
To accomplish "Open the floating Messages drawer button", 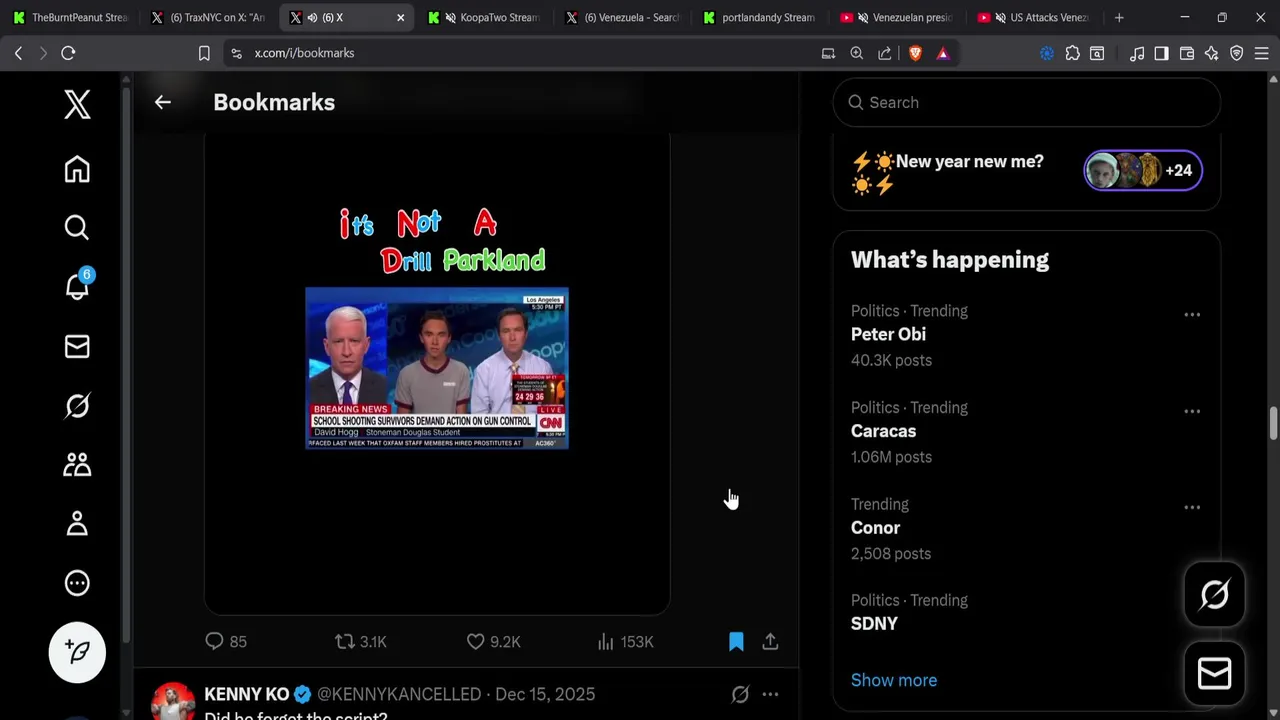I will [1214, 675].
